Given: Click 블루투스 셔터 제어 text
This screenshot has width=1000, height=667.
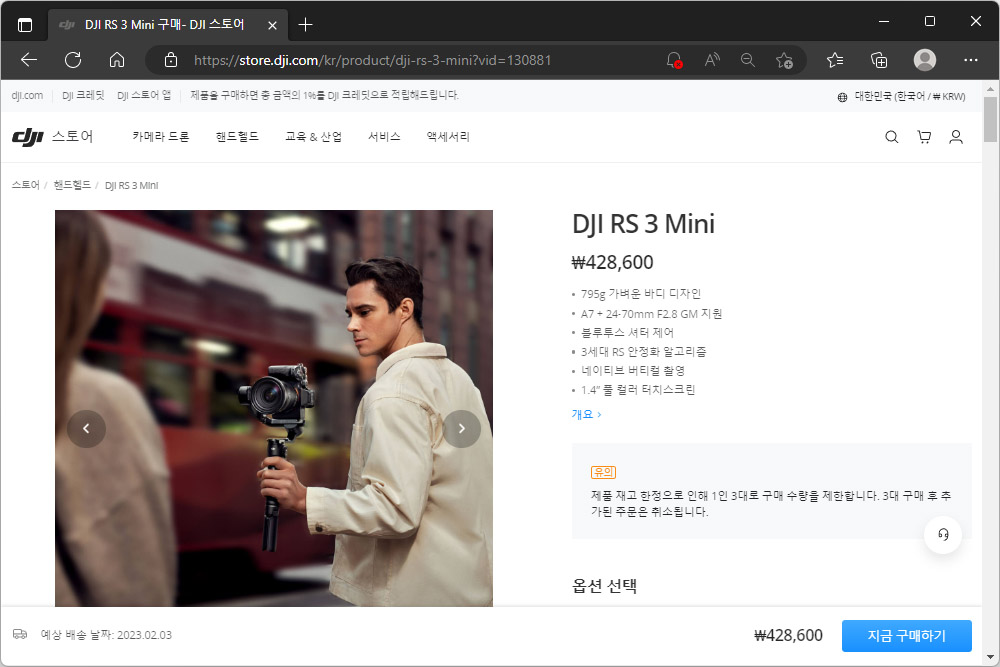Looking at the screenshot, I should point(628,332).
